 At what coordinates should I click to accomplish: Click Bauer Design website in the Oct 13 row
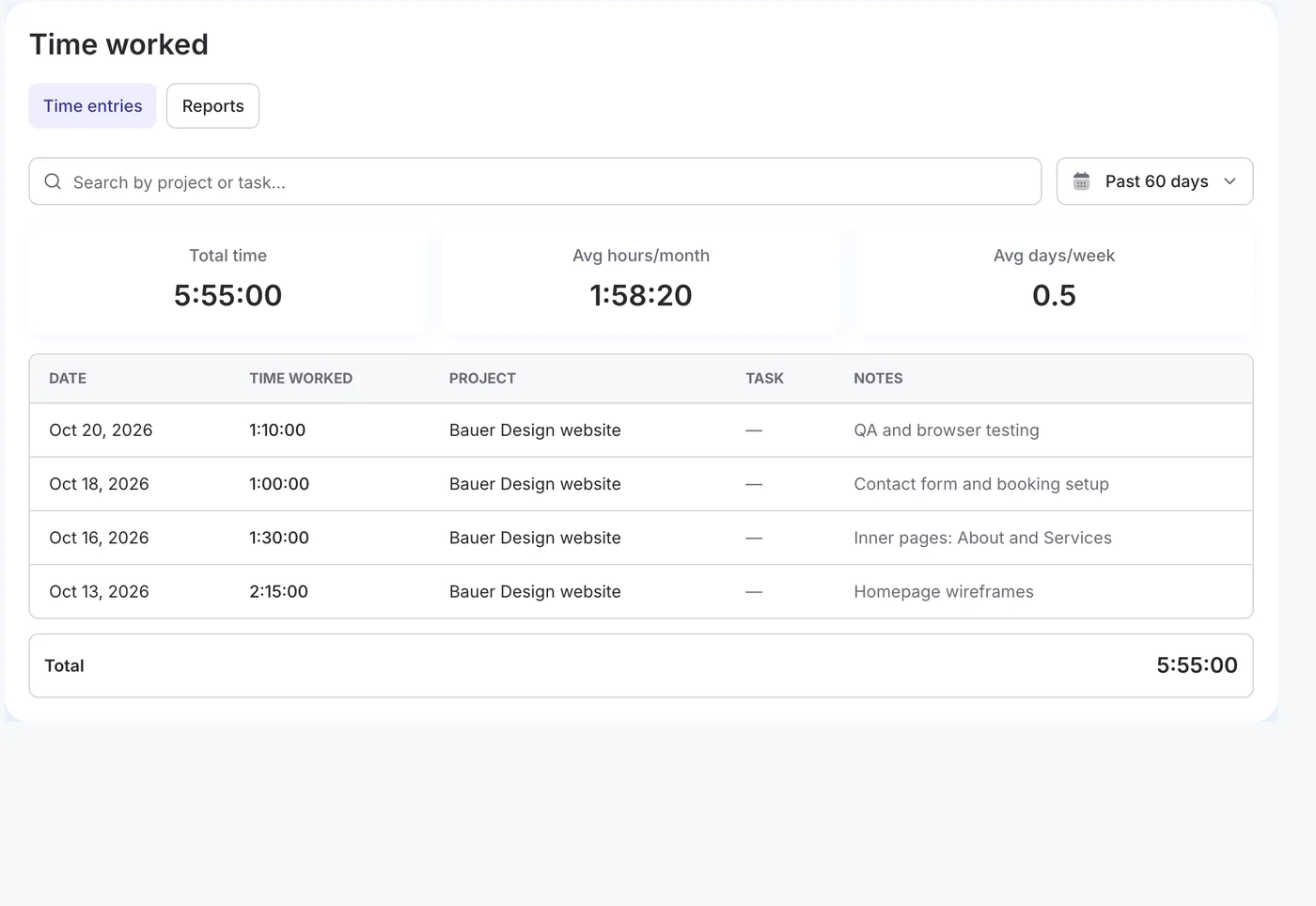(x=535, y=591)
